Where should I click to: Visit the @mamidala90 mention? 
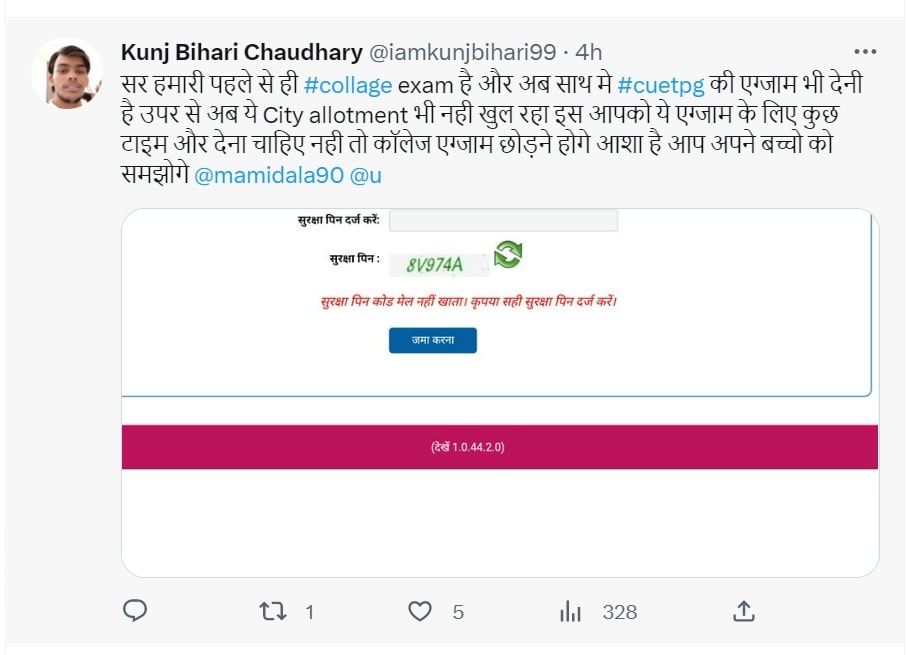pos(264,175)
